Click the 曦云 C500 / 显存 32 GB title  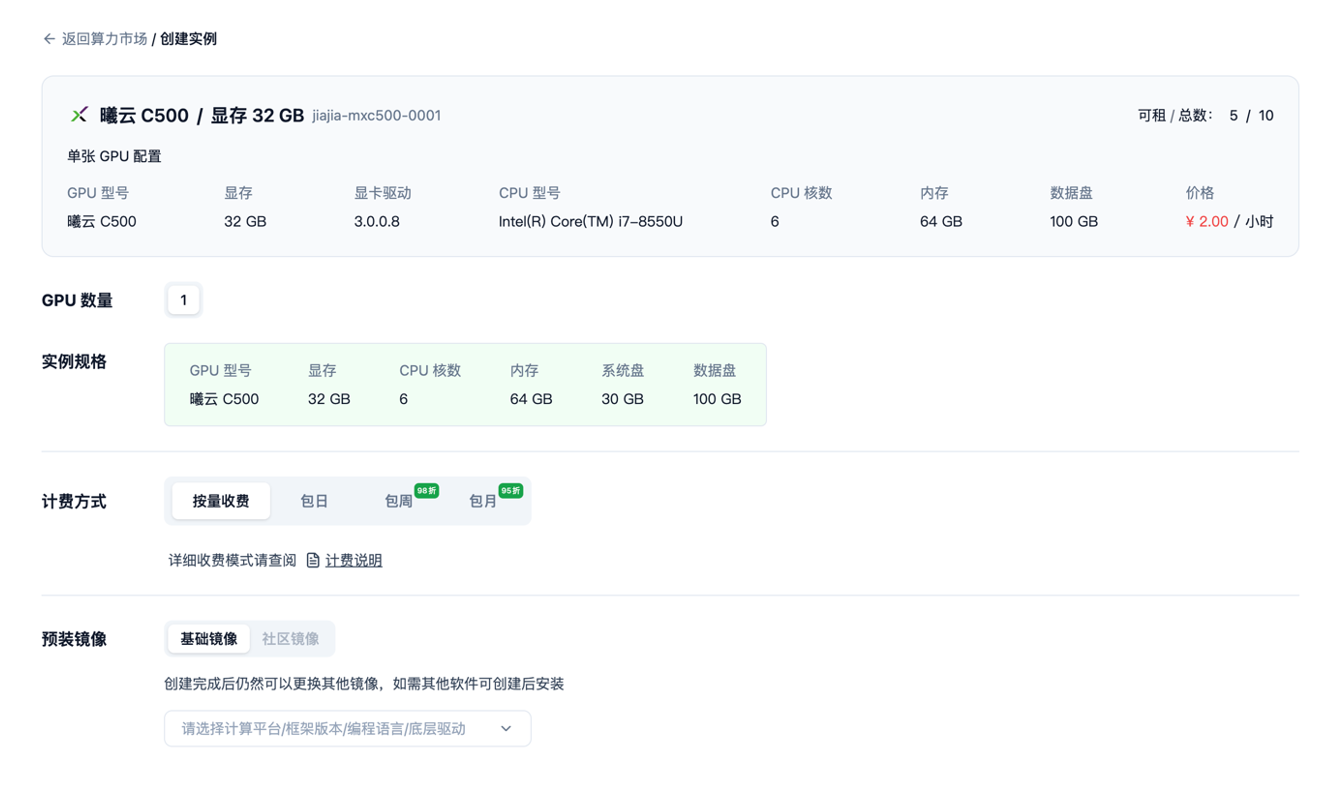click(202, 115)
